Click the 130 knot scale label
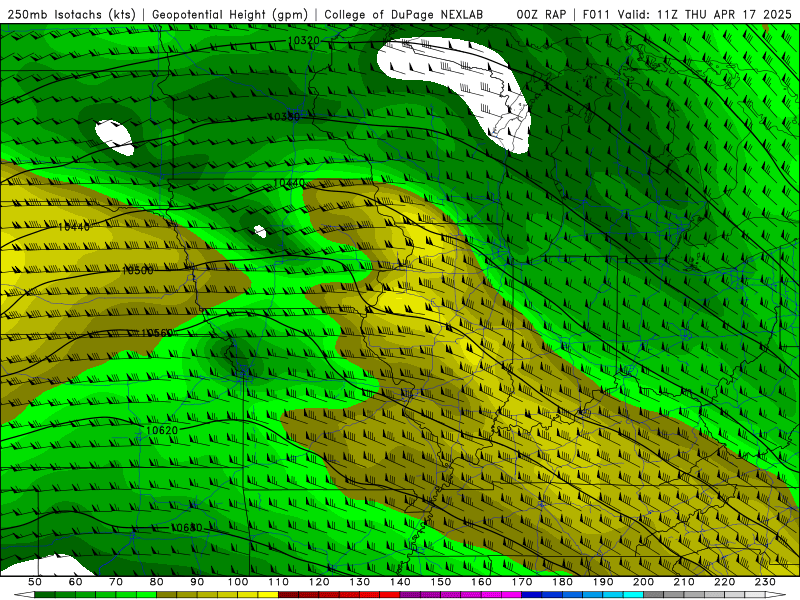This screenshot has width=800, height=600. tap(360, 582)
